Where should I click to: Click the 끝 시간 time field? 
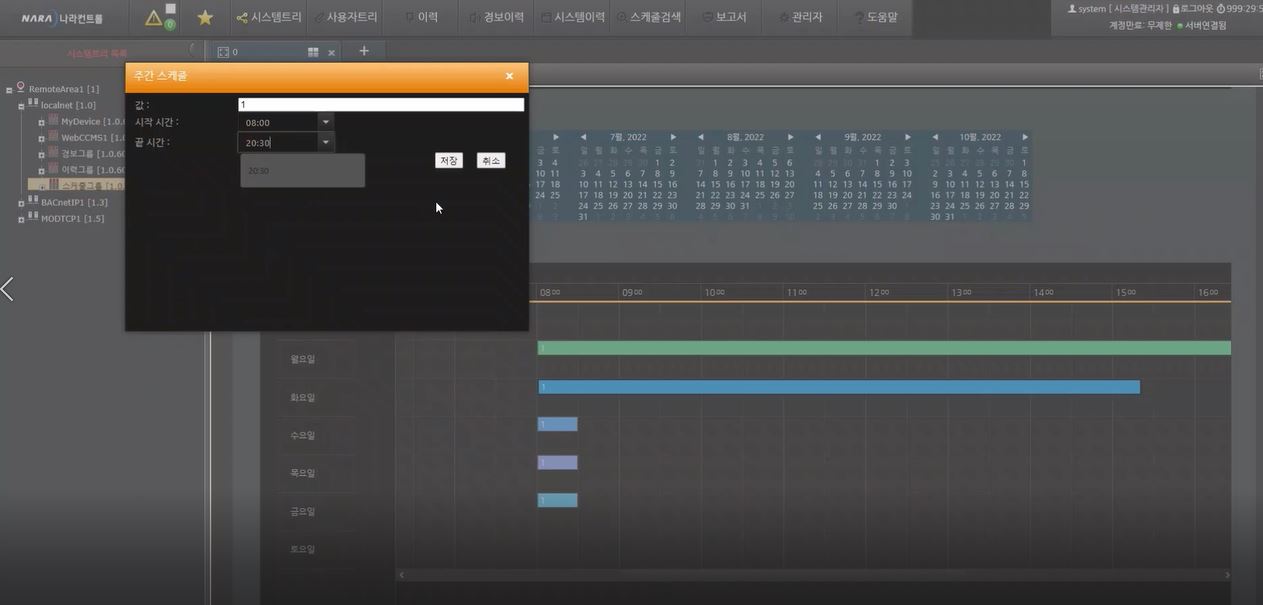point(278,143)
